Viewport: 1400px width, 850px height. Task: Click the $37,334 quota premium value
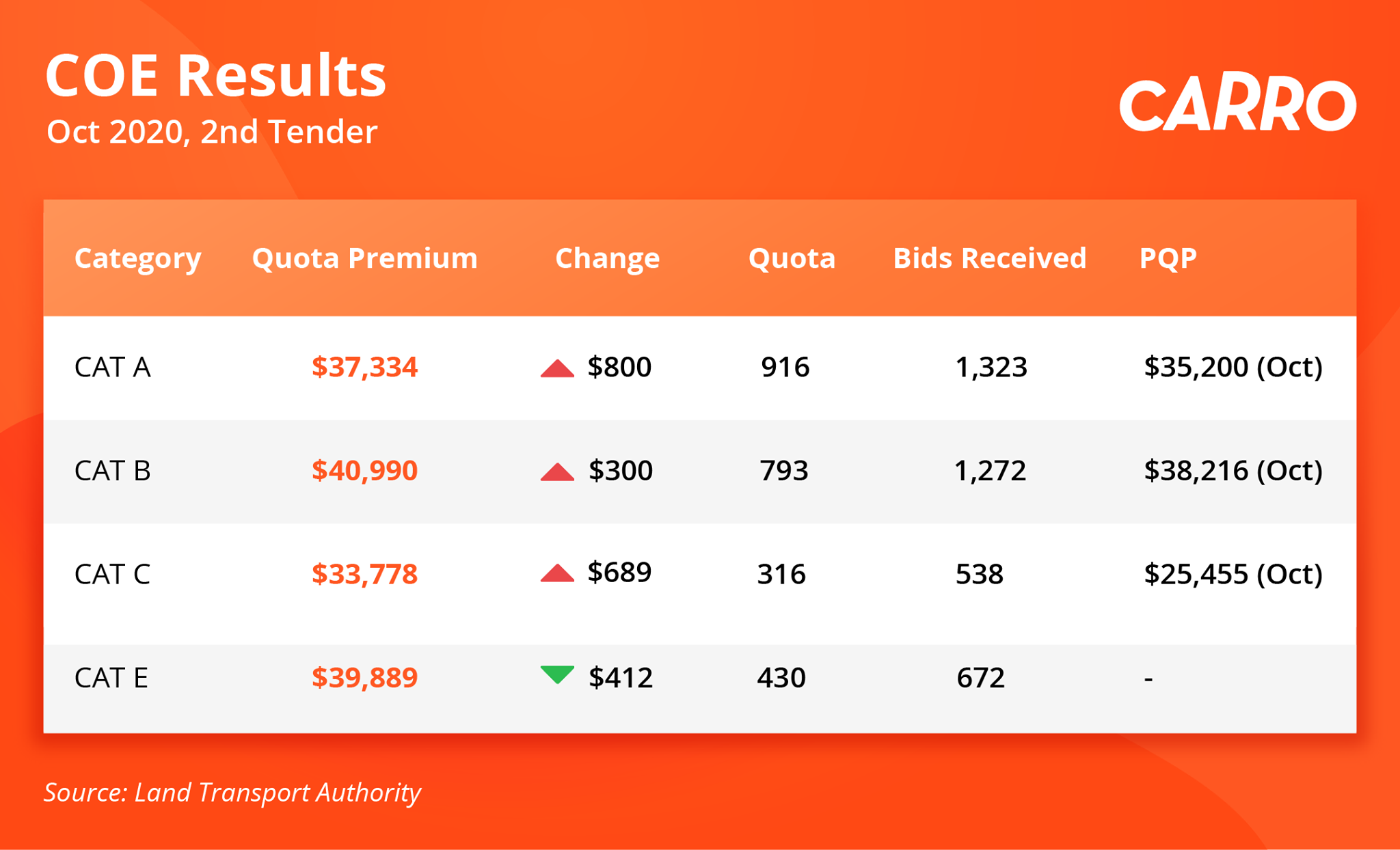pyautogui.click(x=364, y=368)
